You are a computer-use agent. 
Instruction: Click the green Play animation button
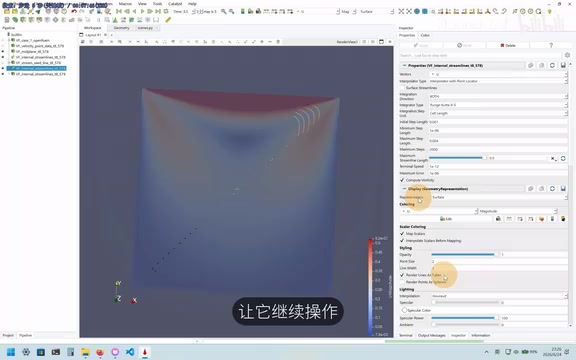pos(142,11)
